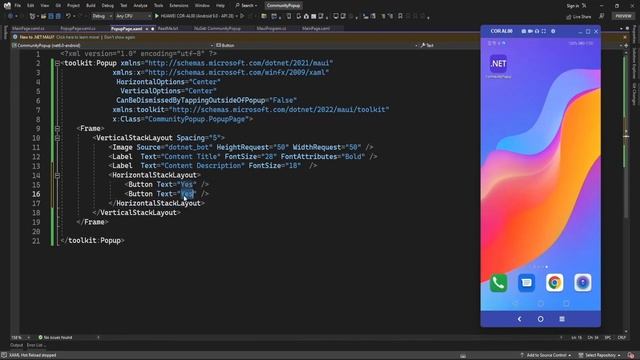Switch to the MauiProgram.cs tab
Viewport: 640px width, 360px height.
click(x=271, y=29)
